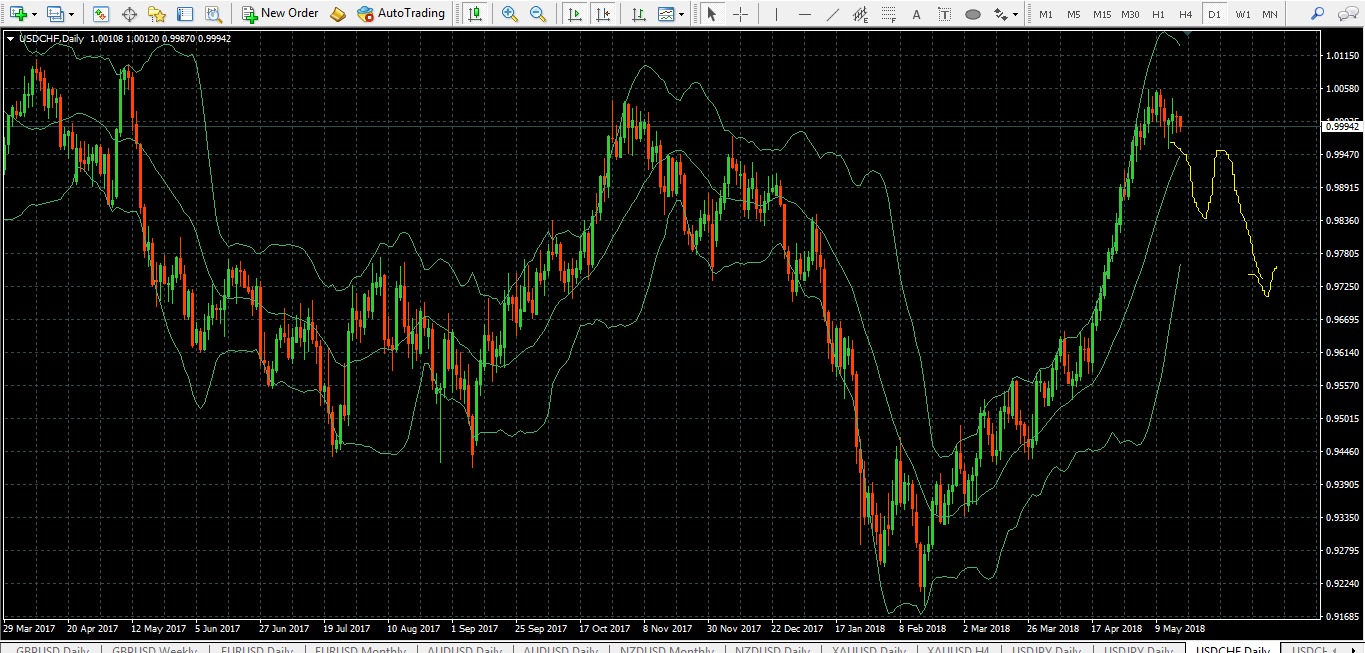This screenshot has width=1365, height=653.
Task: Expand the profiles dropdown arrow
Action: pyautogui.click(x=72, y=15)
